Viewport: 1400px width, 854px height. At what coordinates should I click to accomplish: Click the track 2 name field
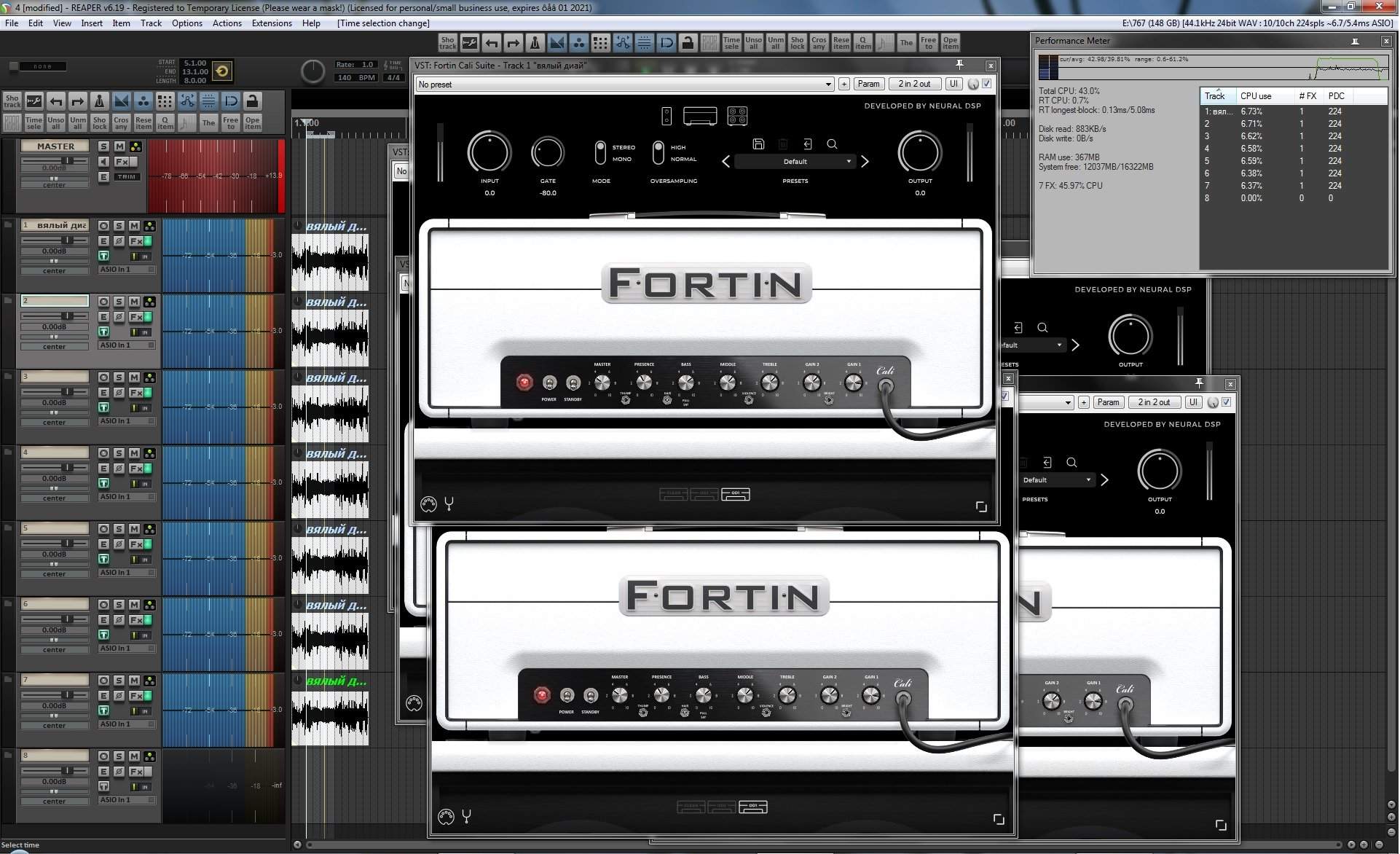click(x=55, y=301)
